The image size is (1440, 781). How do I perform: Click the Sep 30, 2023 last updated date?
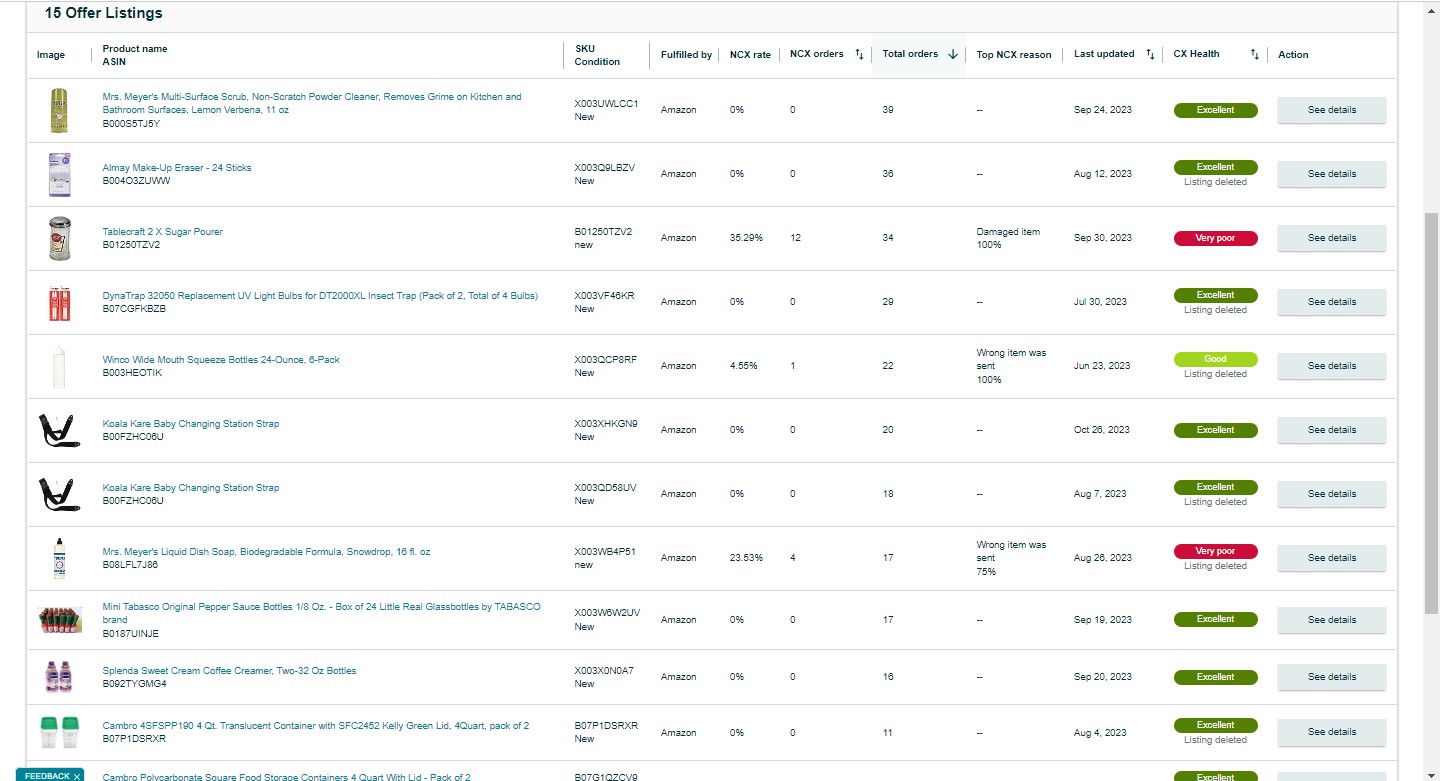(x=1103, y=238)
